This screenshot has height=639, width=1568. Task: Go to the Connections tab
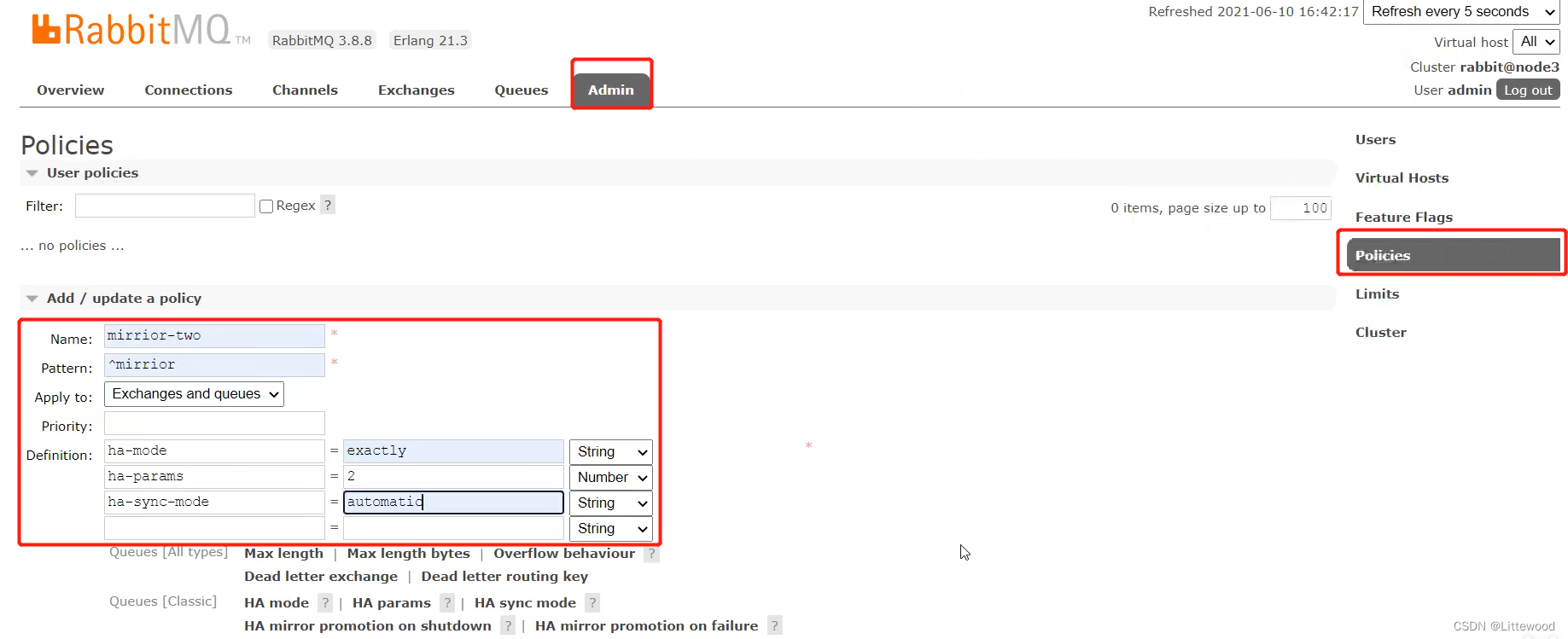[189, 90]
